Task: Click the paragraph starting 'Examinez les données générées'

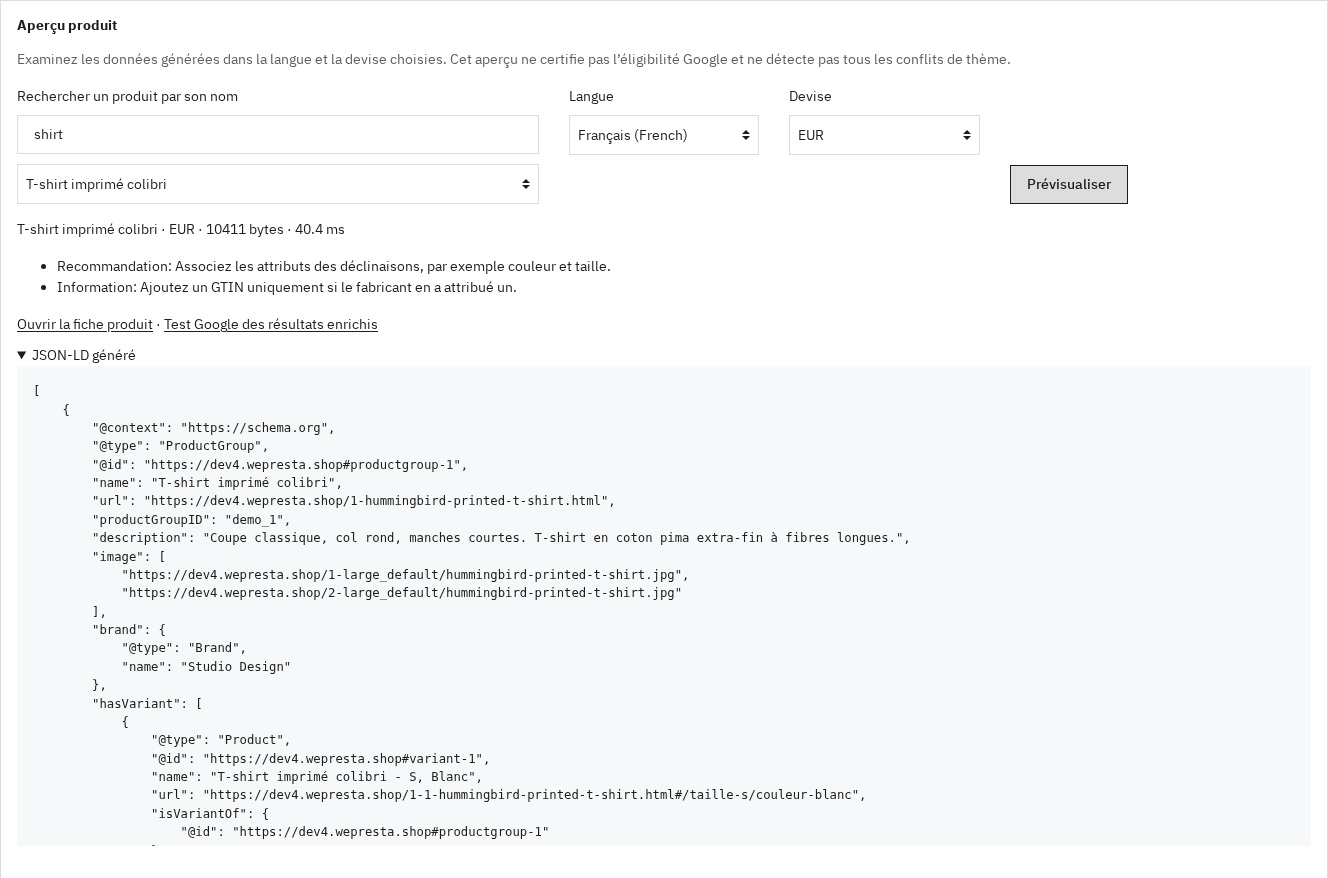Action: (x=514, y=59)
